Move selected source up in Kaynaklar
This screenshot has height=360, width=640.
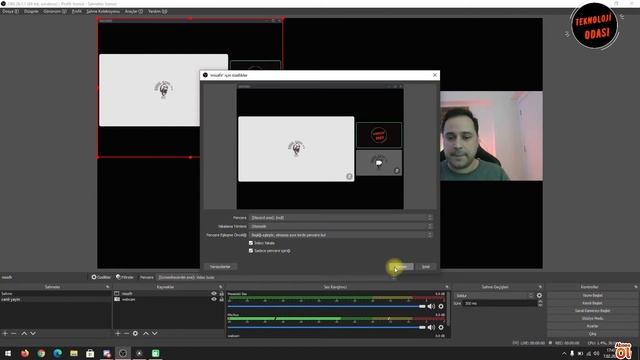[146, 333]
